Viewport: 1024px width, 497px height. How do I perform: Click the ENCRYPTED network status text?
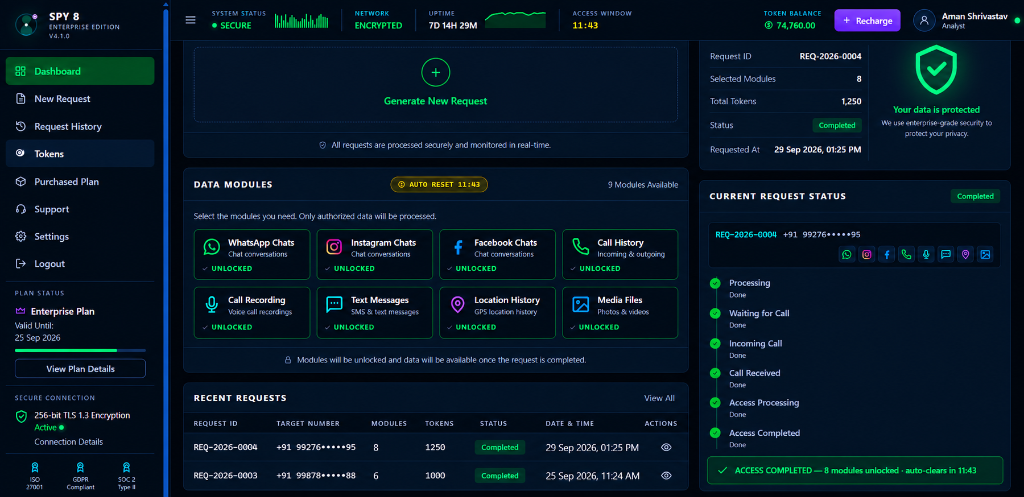pyautogui.click(x=378, y=25)
